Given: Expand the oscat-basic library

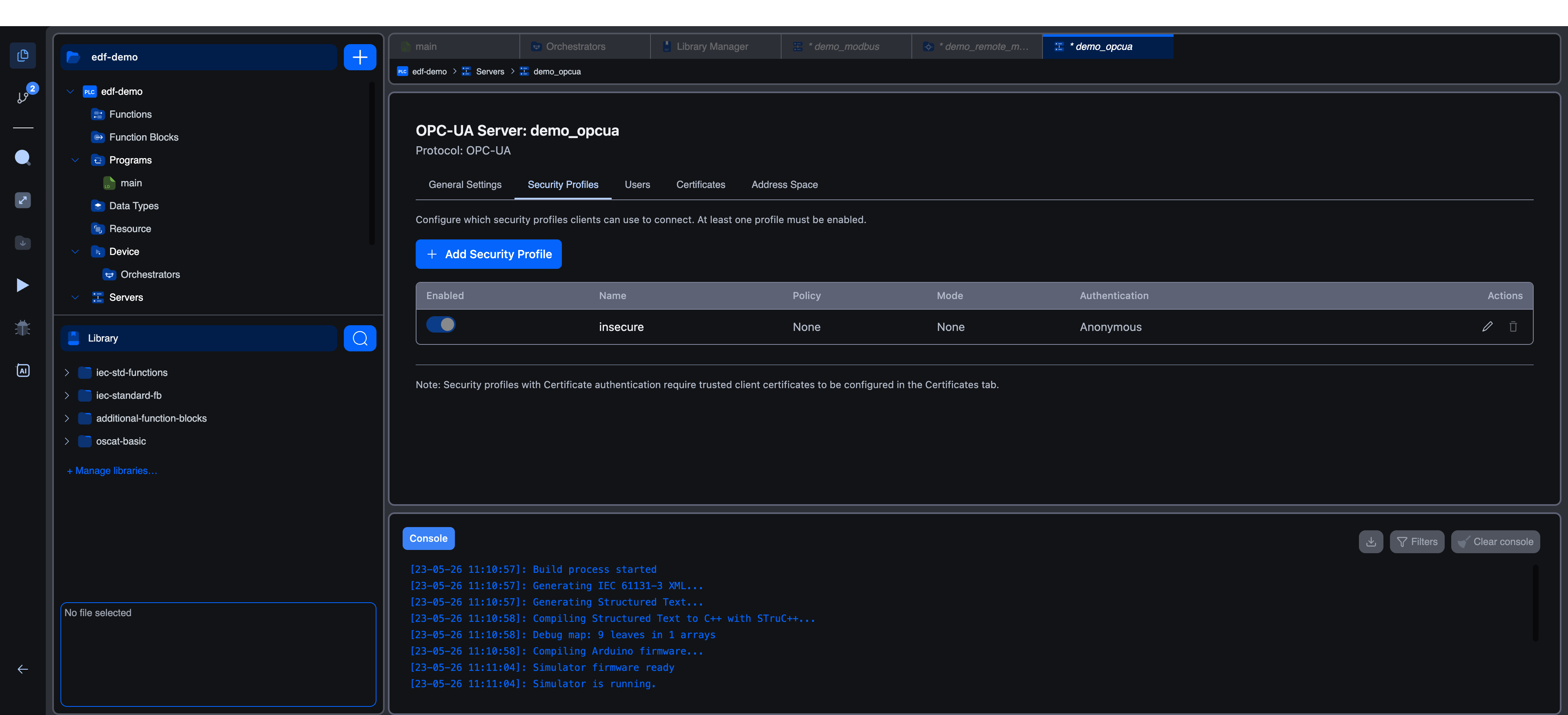Looking at the screenshot, I should [x=67, y=441].
